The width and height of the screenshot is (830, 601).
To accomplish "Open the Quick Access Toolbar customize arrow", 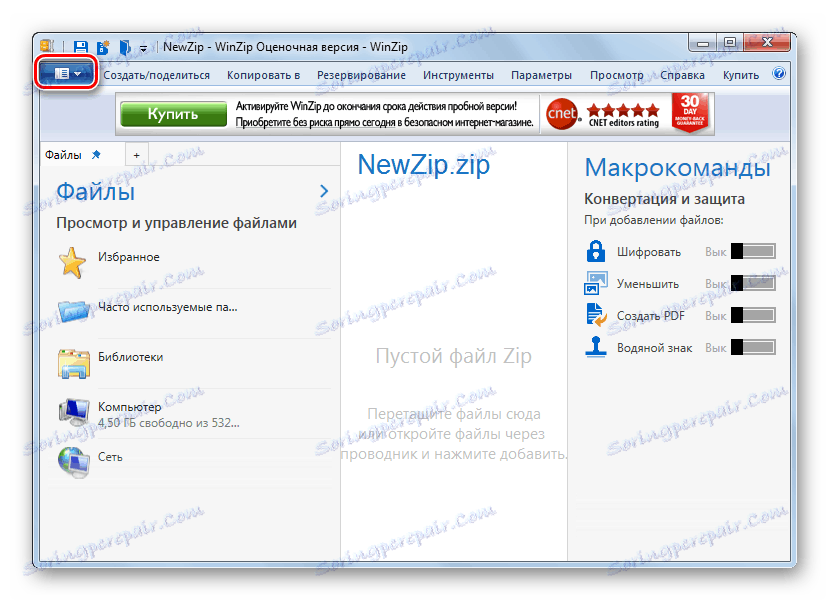I will 143,48.
